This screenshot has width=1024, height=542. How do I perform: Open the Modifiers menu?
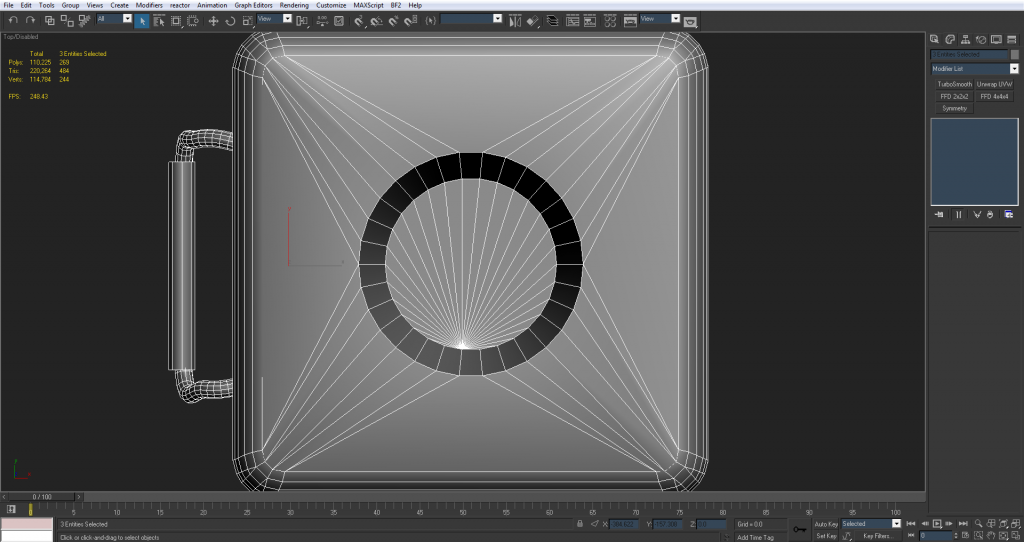pos(149,5)
